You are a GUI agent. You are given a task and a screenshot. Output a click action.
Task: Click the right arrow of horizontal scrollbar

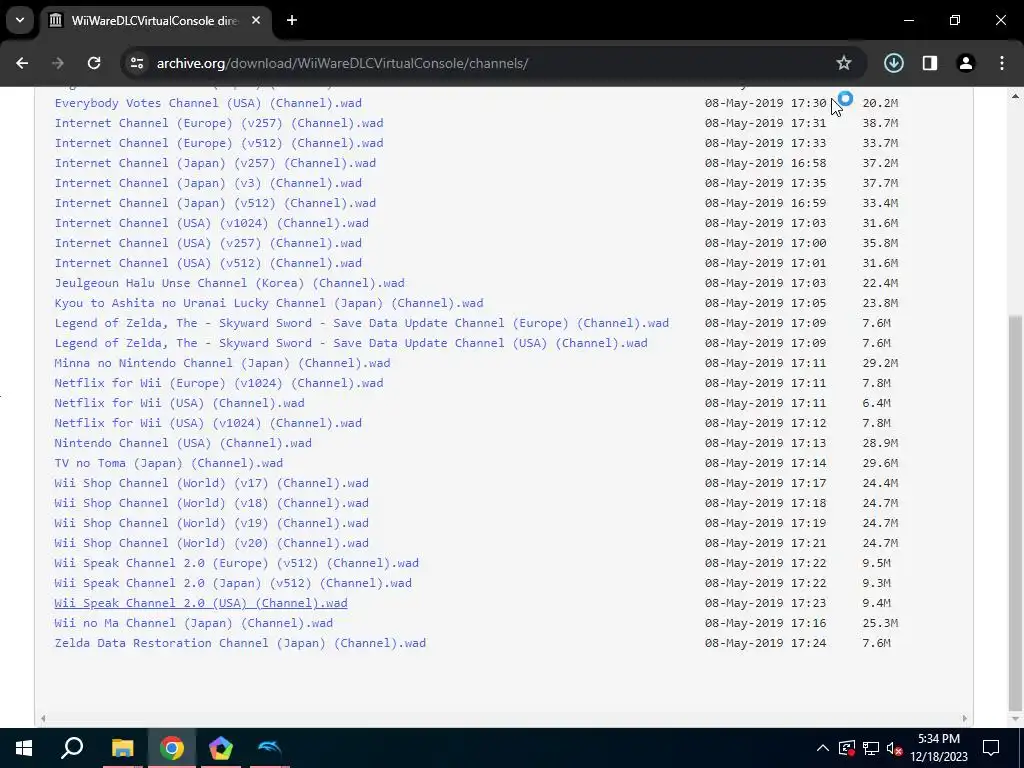[x=965, y=718]
